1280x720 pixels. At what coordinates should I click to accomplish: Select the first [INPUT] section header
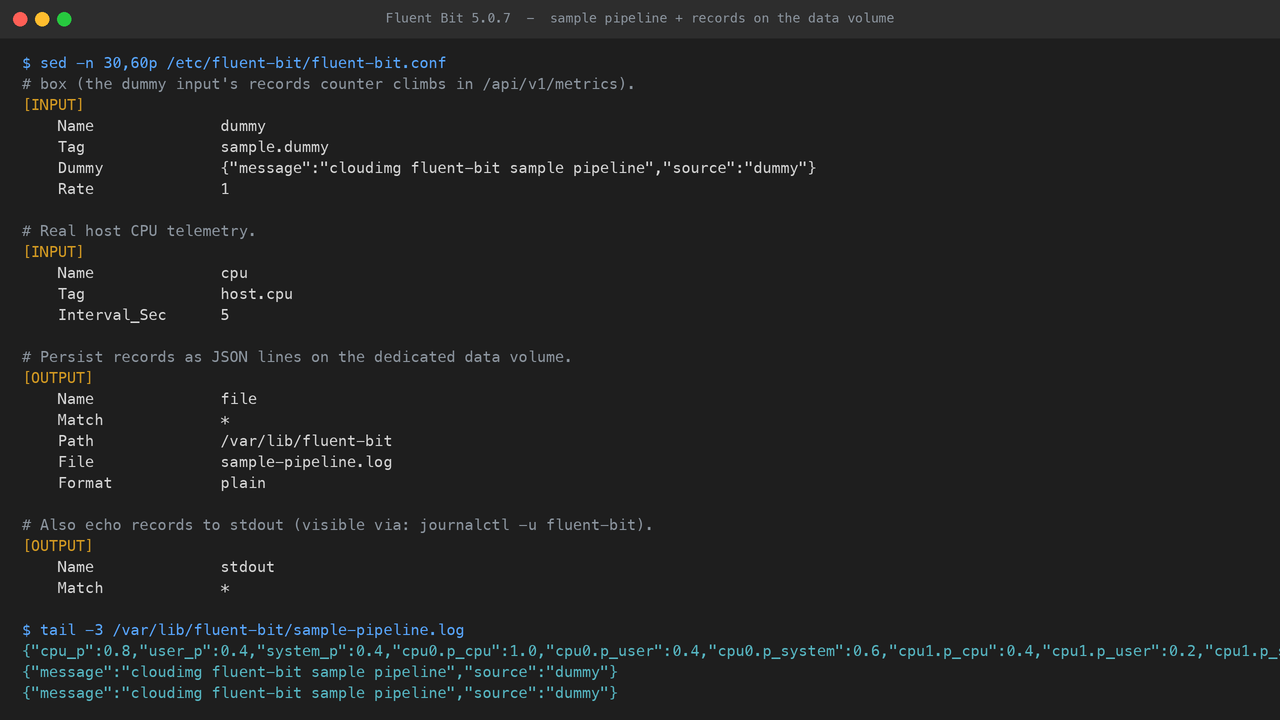(x=53, y=105)
